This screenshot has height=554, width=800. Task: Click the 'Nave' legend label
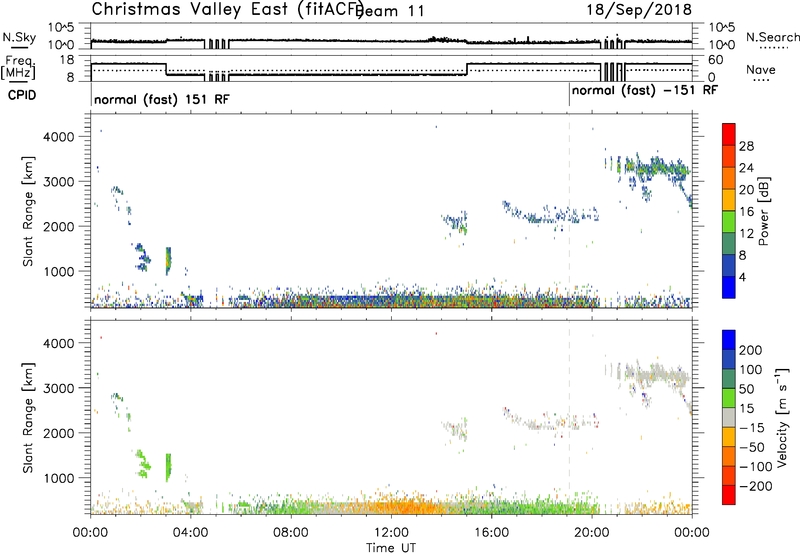click(760, 69)
